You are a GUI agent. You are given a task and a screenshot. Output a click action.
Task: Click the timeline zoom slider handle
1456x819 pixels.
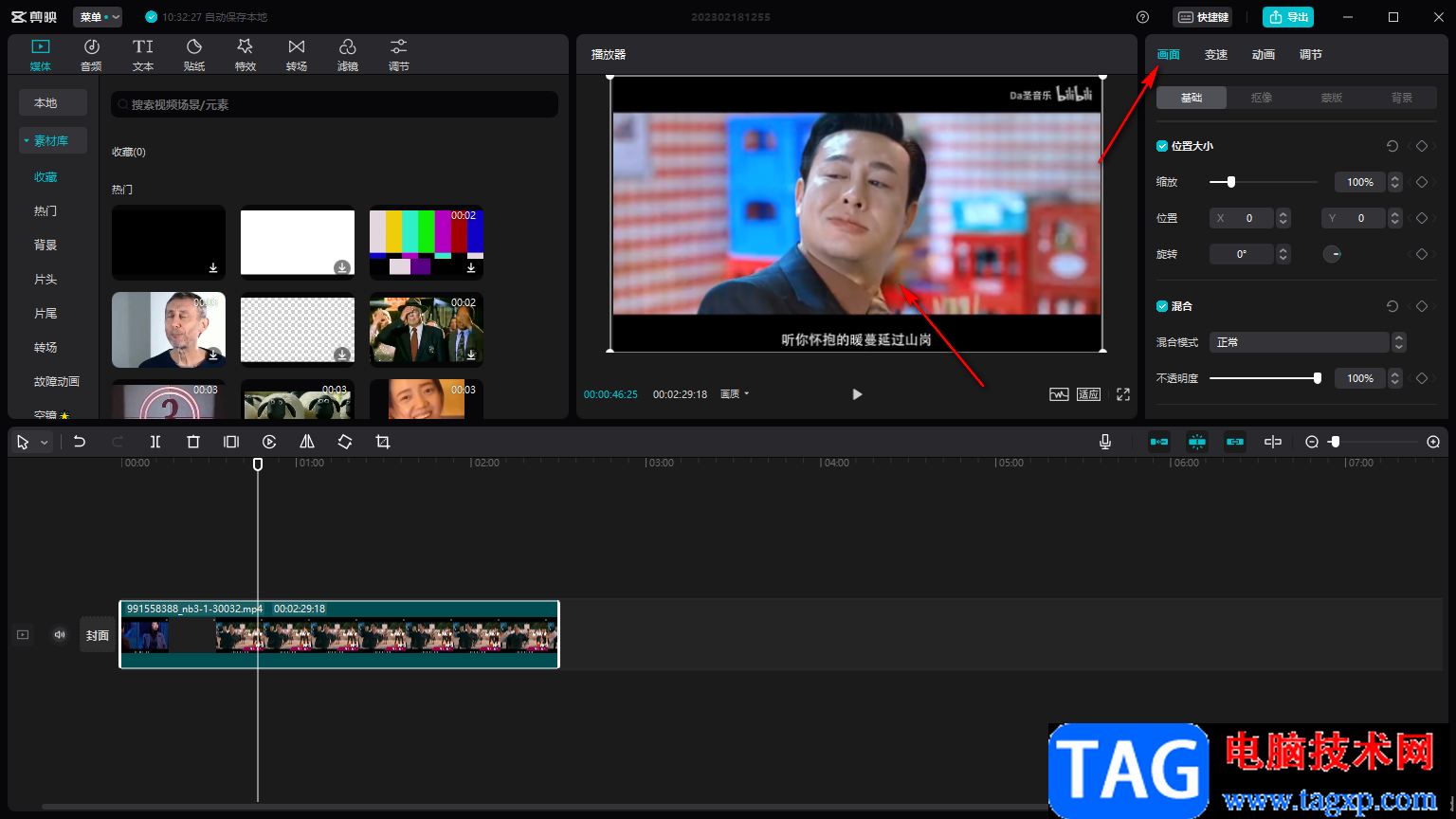(x=1335, y=442)
